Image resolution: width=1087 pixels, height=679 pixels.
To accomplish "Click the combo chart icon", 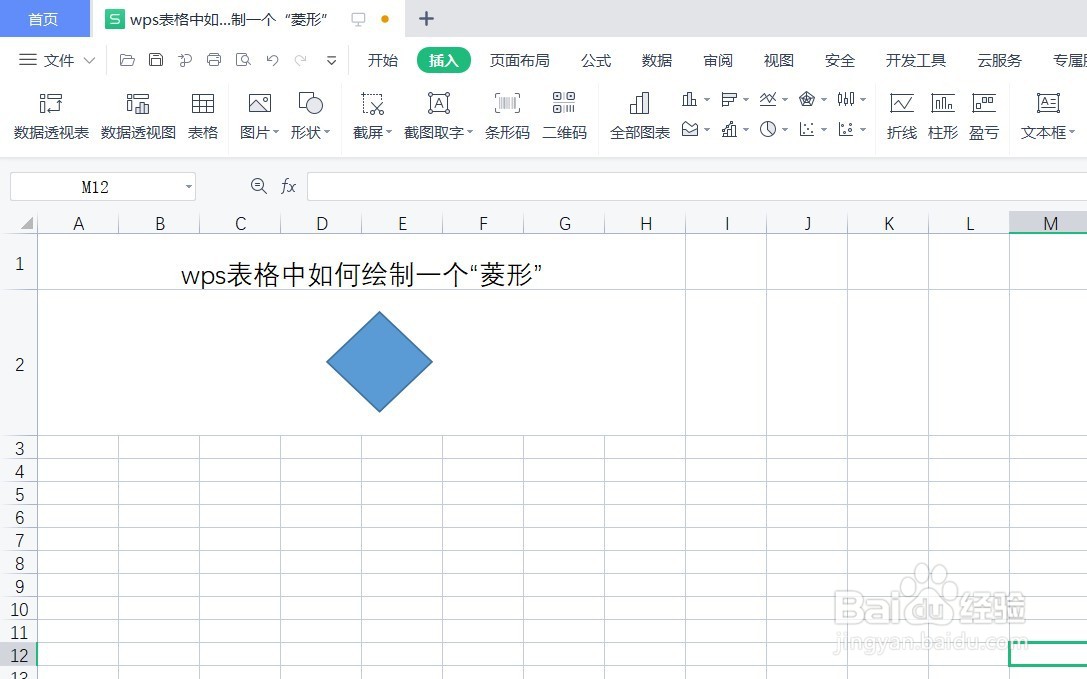I will 729,129.
